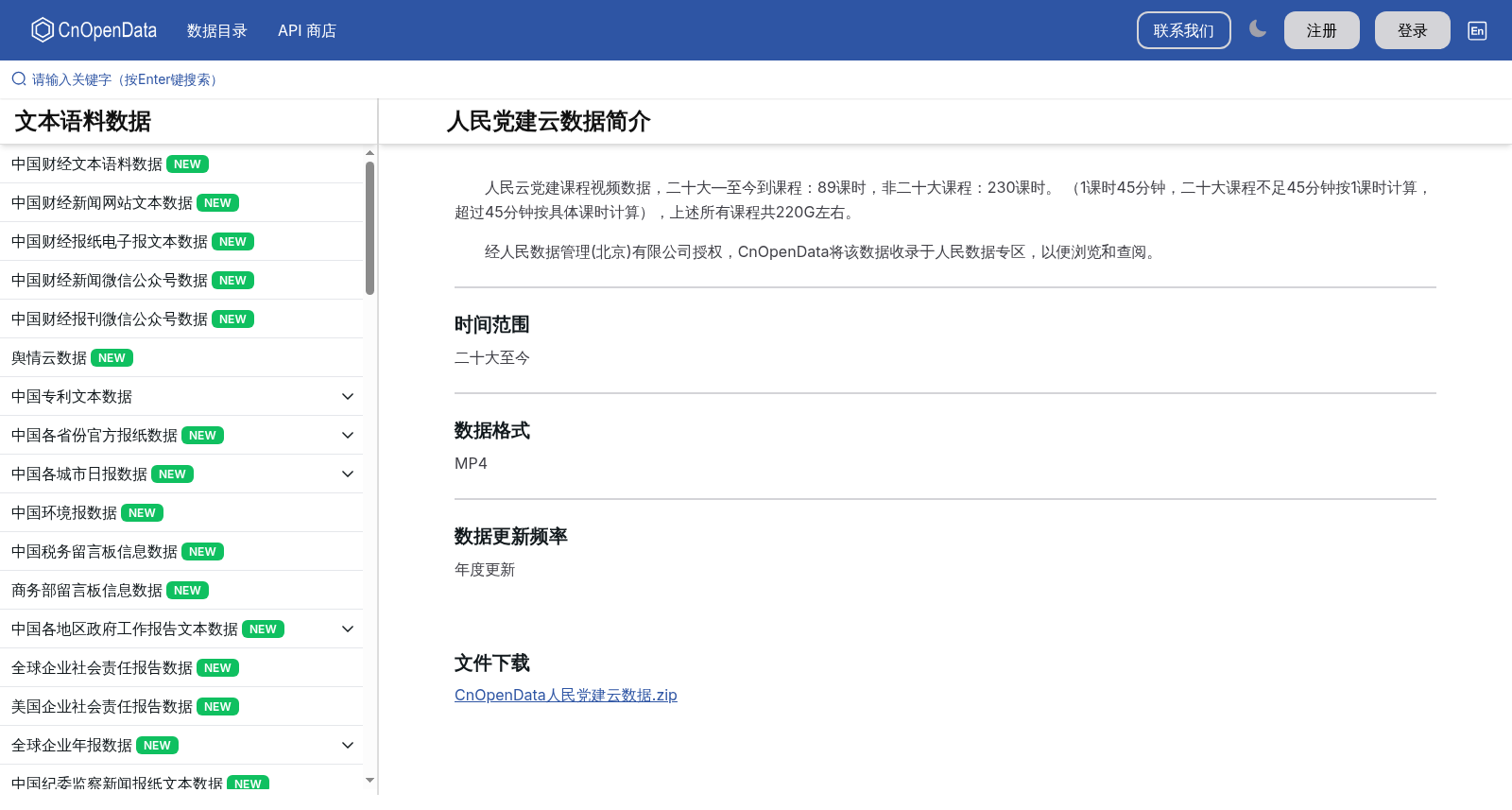This screenshot has width=1512, height=810.
Task: Click the 文本语料数据 sidebar heading
Action: pos(83,121)
